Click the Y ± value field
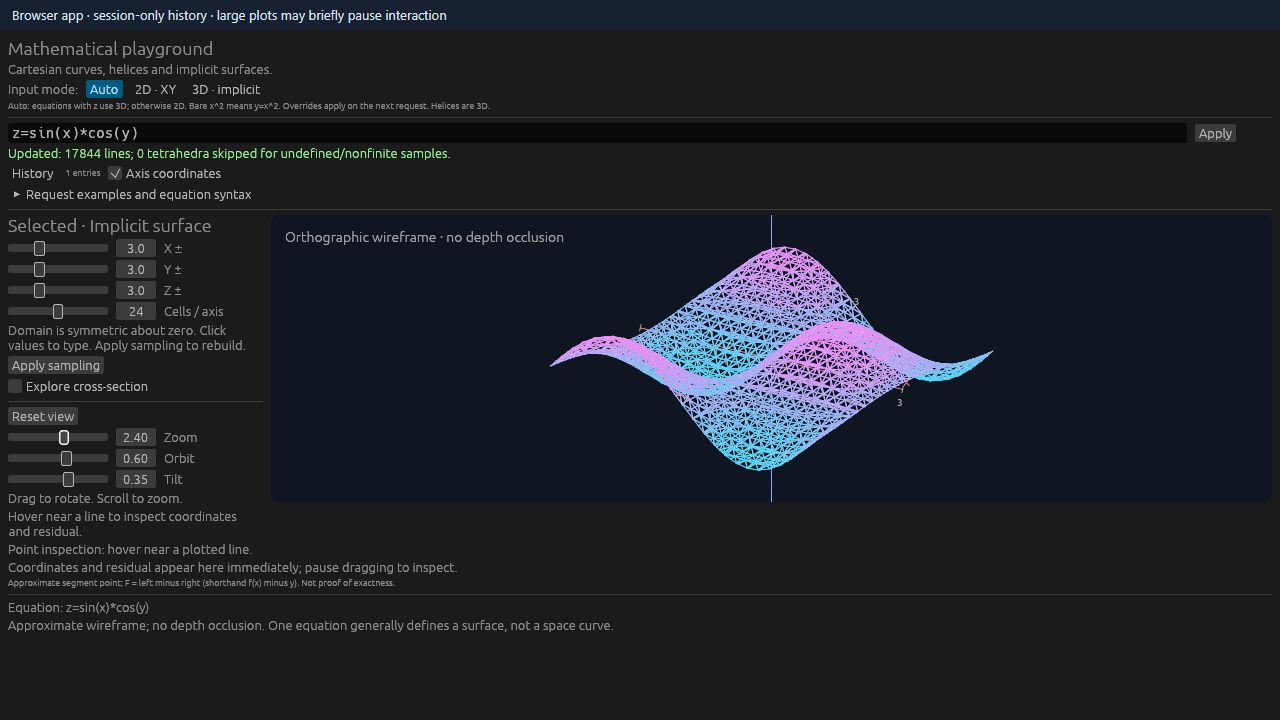1280x720 pixels. pyautogui.click(x=136, y=269)
